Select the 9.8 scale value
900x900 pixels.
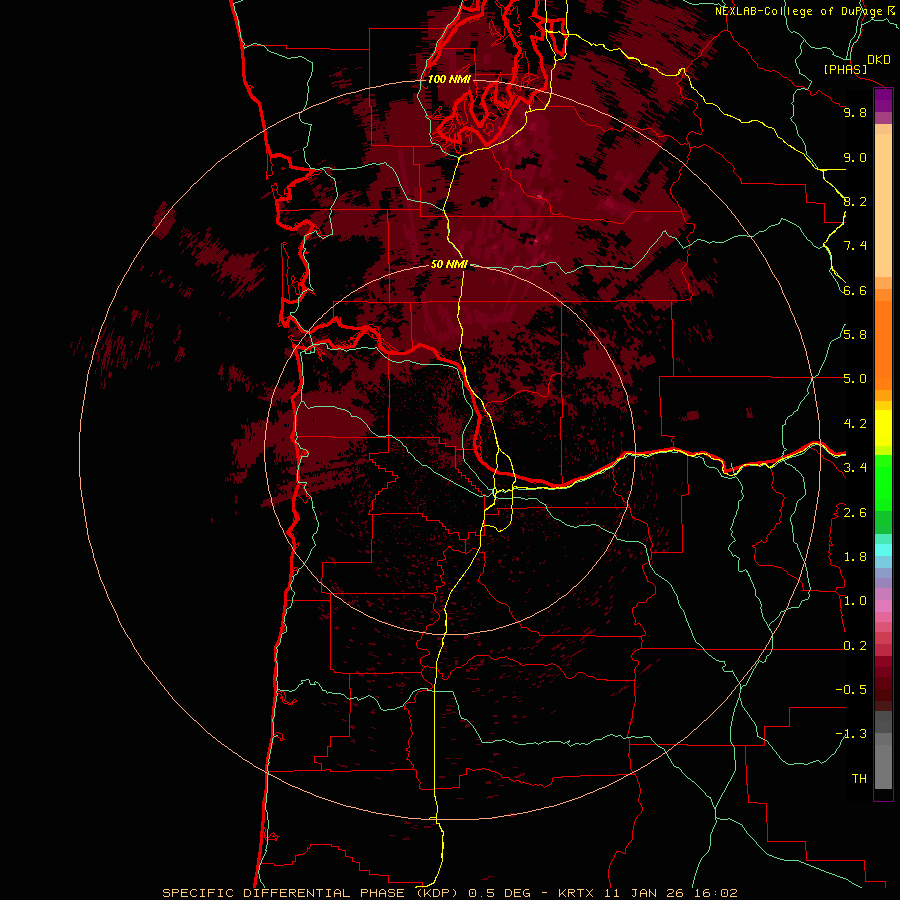pos(855,112)
